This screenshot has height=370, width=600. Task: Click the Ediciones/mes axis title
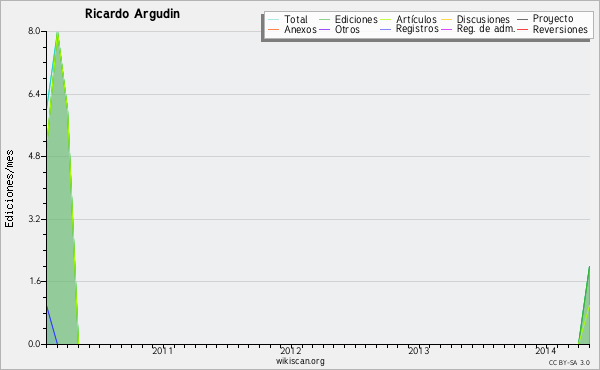pos(9,189)
